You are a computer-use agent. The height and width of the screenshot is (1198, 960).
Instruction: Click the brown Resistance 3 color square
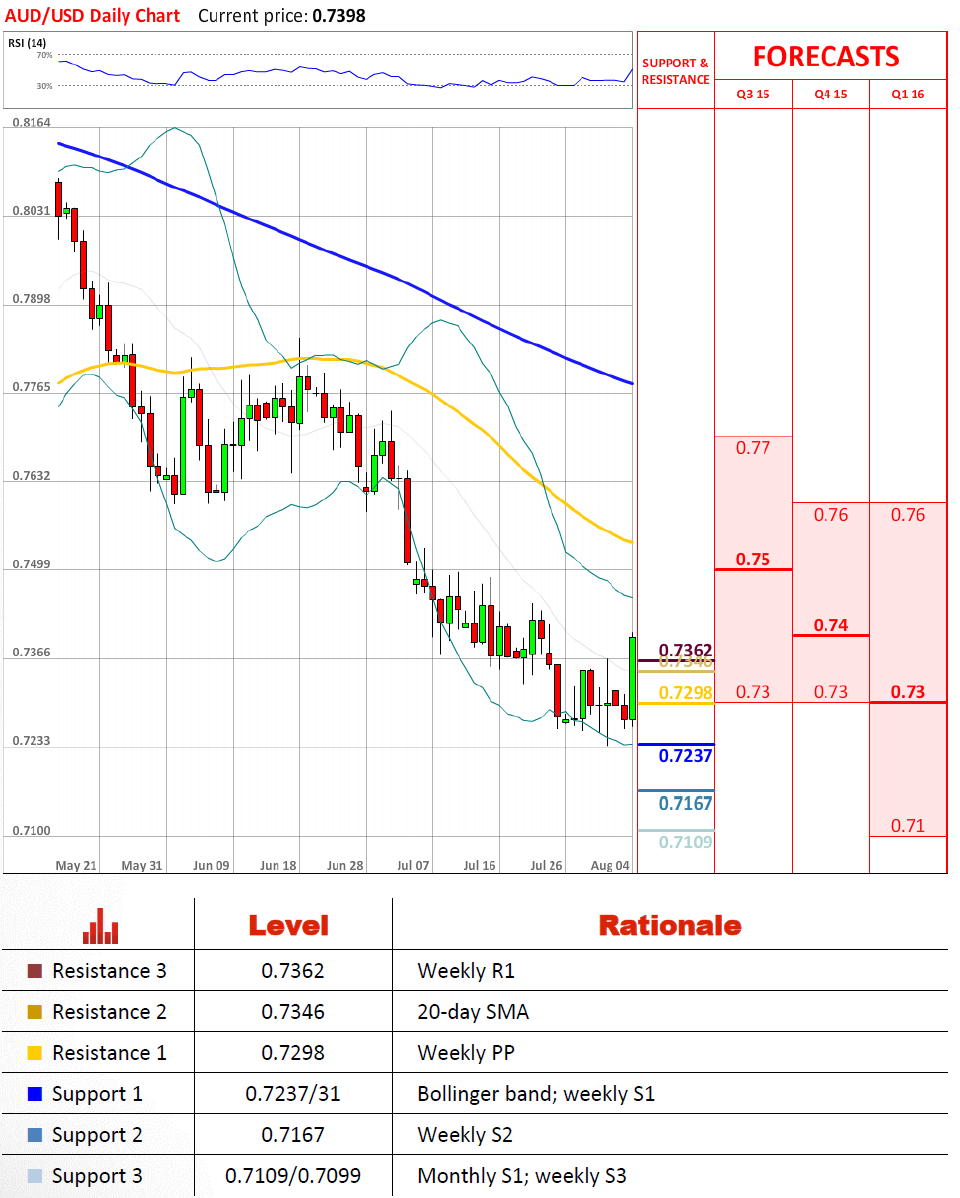pos(35,971)
